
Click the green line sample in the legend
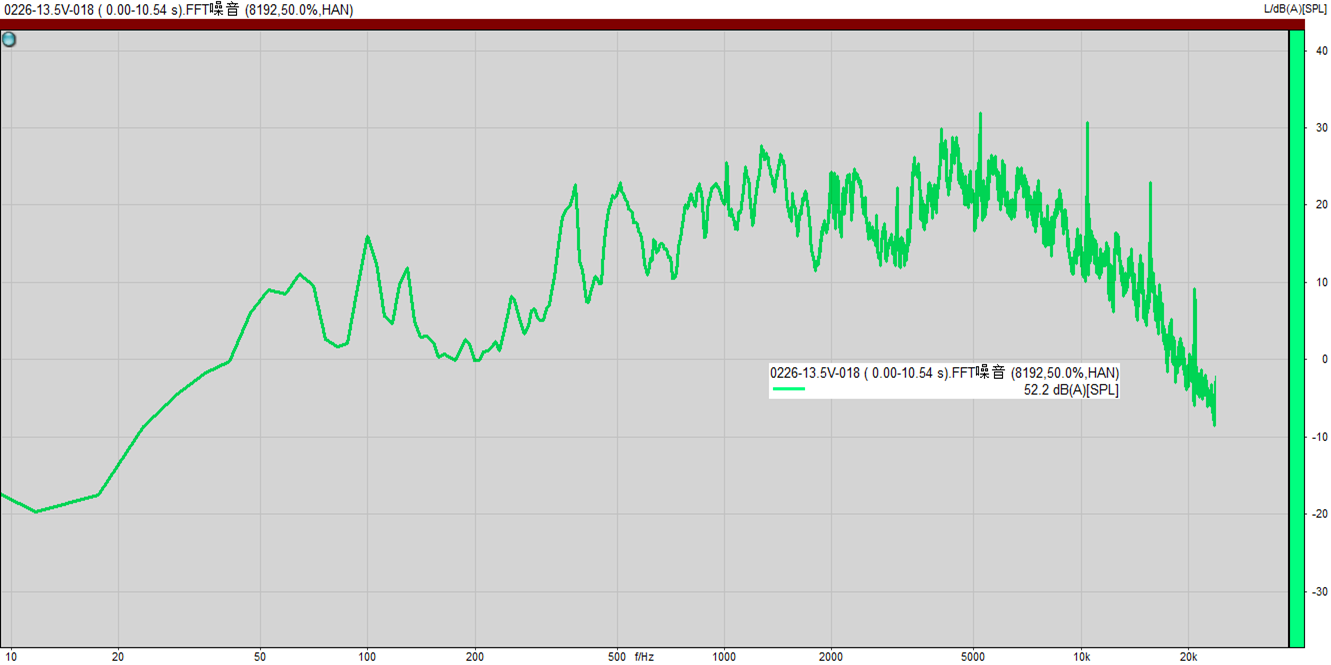tap(788, 390)
